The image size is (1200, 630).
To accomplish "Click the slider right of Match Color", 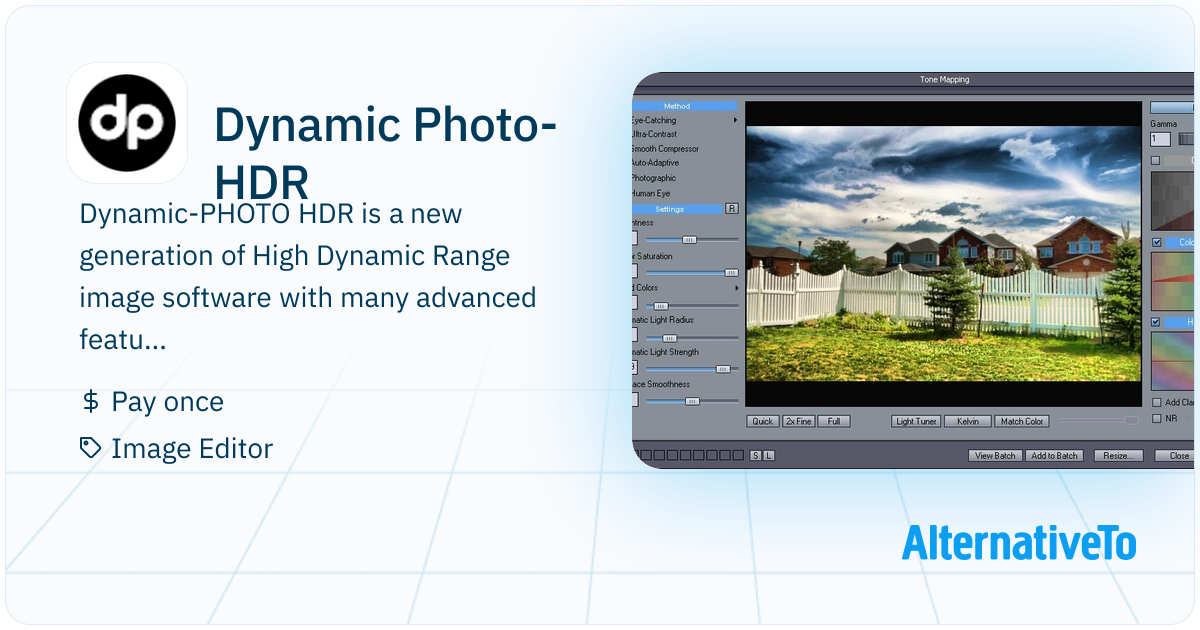I will pyautogui.click(x=1098, y=421).
